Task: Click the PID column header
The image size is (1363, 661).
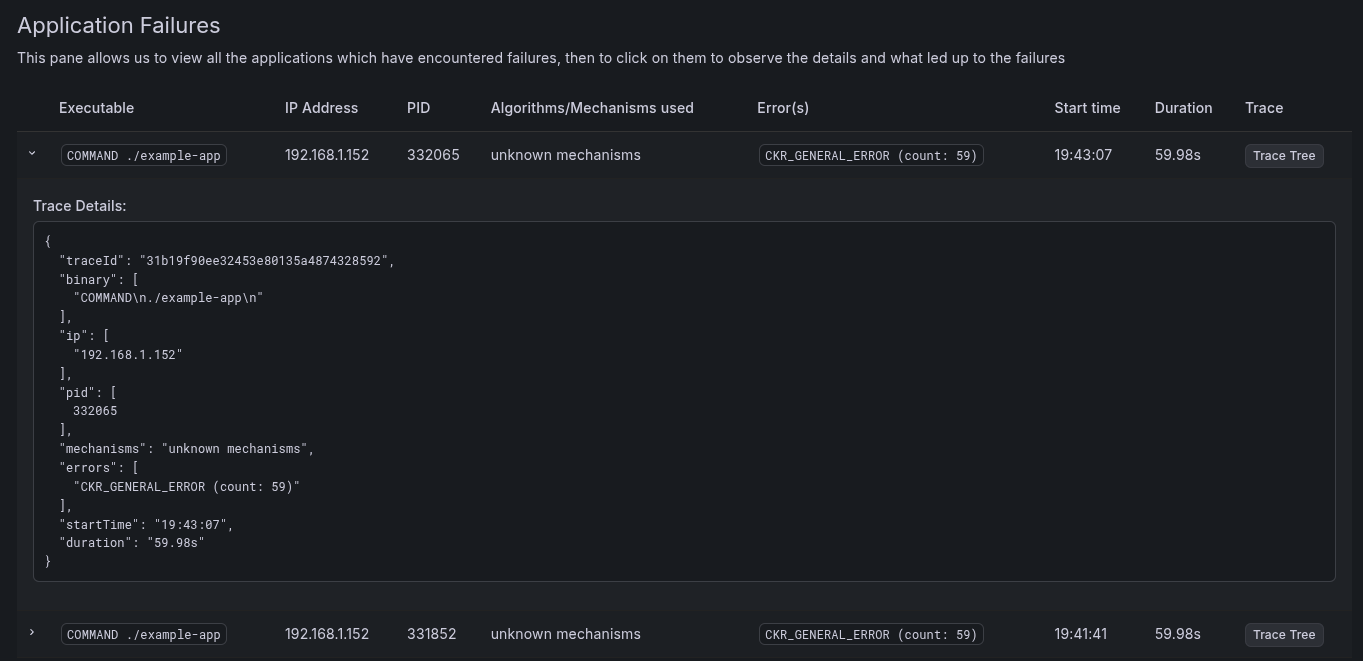Action: click(x=419, y=108)
